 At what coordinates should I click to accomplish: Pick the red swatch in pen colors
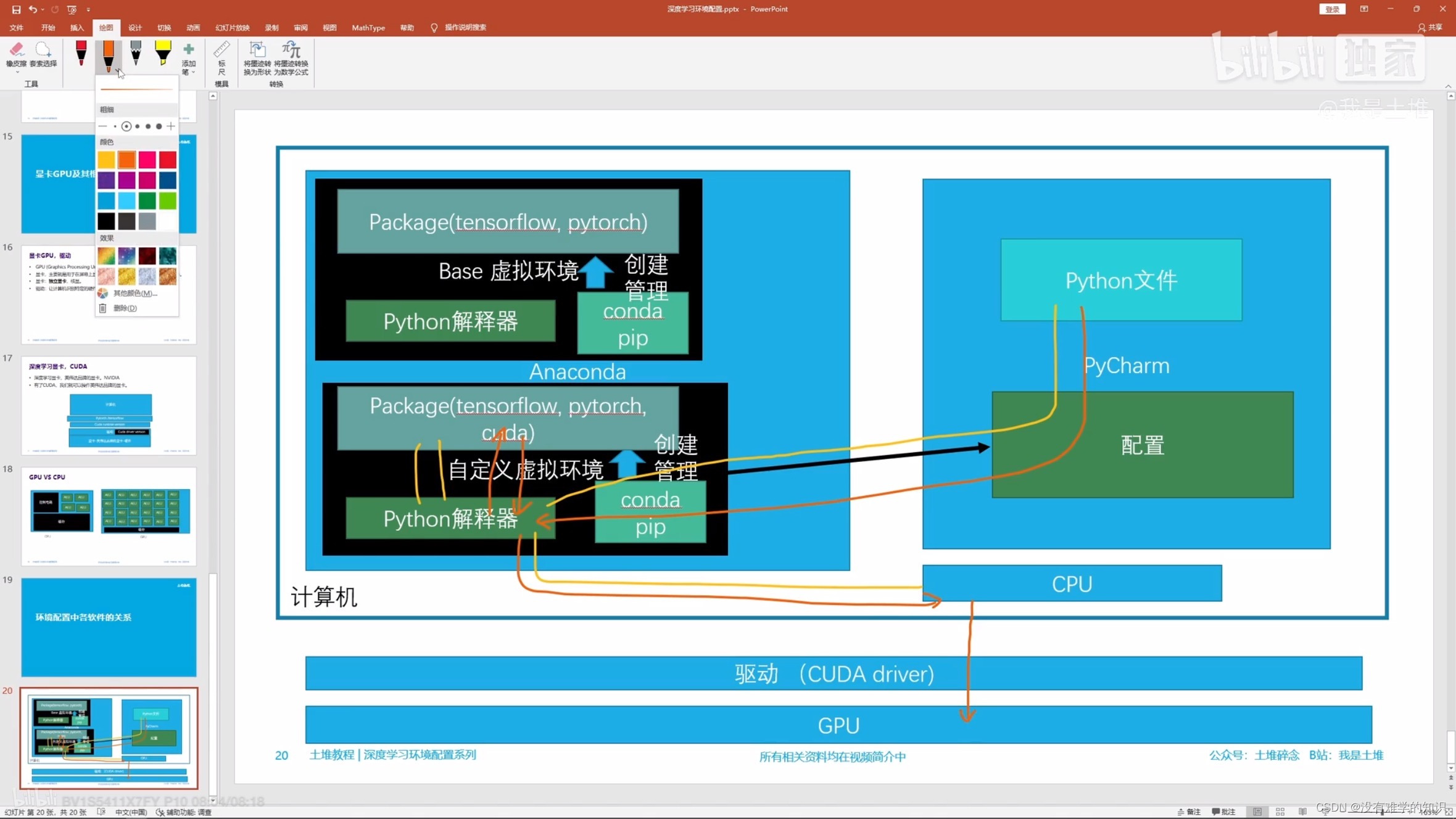pyautogui.click(x=167, y=160)
